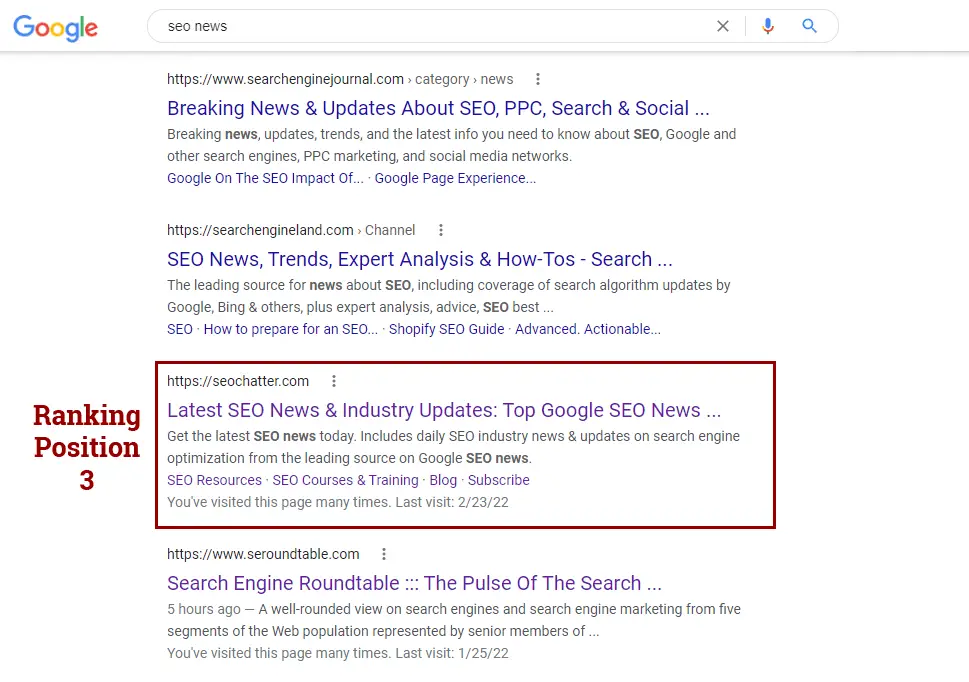Image resolution: width=969 pixels, height=682 pixels.
Task: Open the three-dot menu beside seroundtable.com
Action: click(384, 554)
